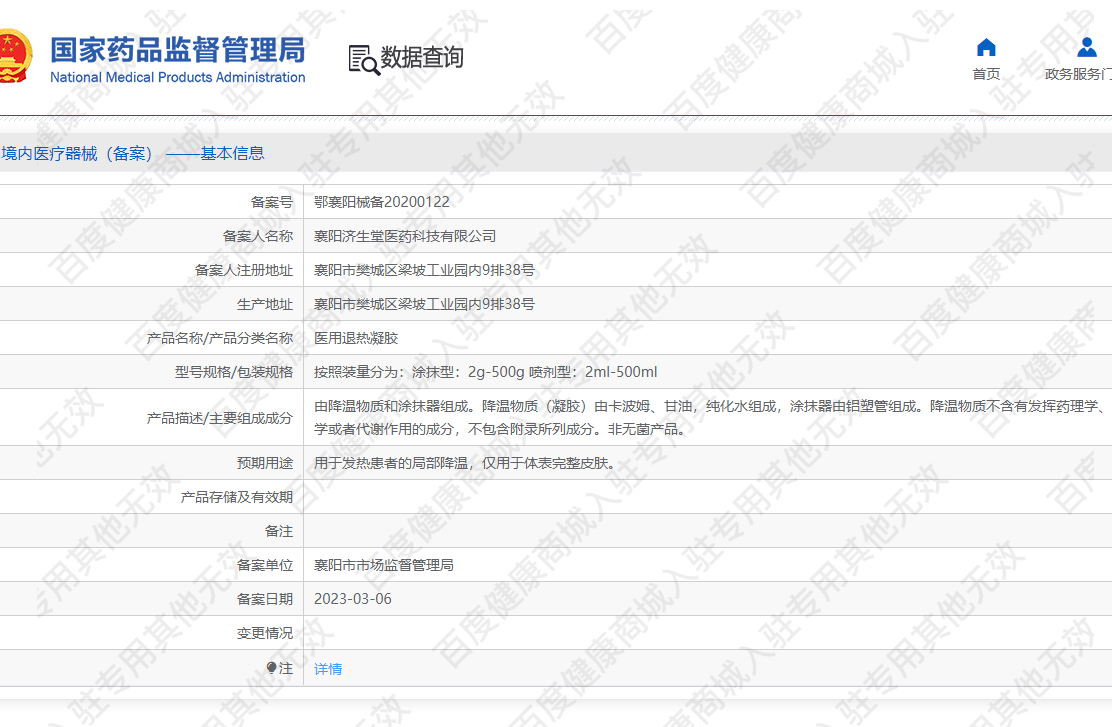Click the 备案单位 field label
The width and height of the screenshot is (1112, 727).
[x=265, y=565]
